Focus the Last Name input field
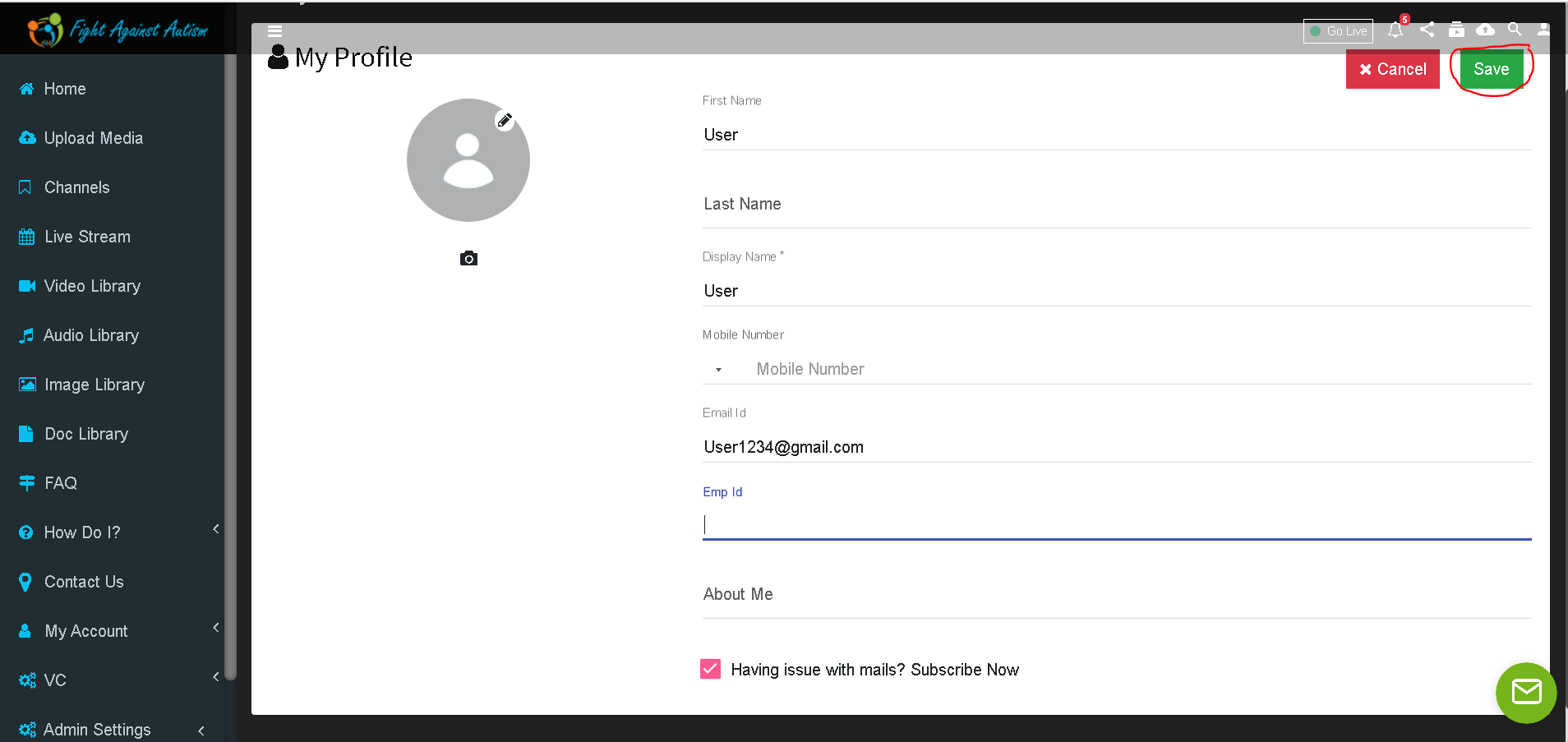Viewport: 1568px width, 742px height. tap(1117, 204)
